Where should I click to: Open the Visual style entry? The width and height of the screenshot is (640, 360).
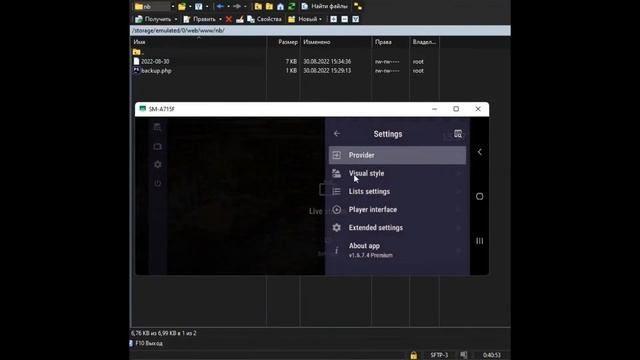[397, 173]
